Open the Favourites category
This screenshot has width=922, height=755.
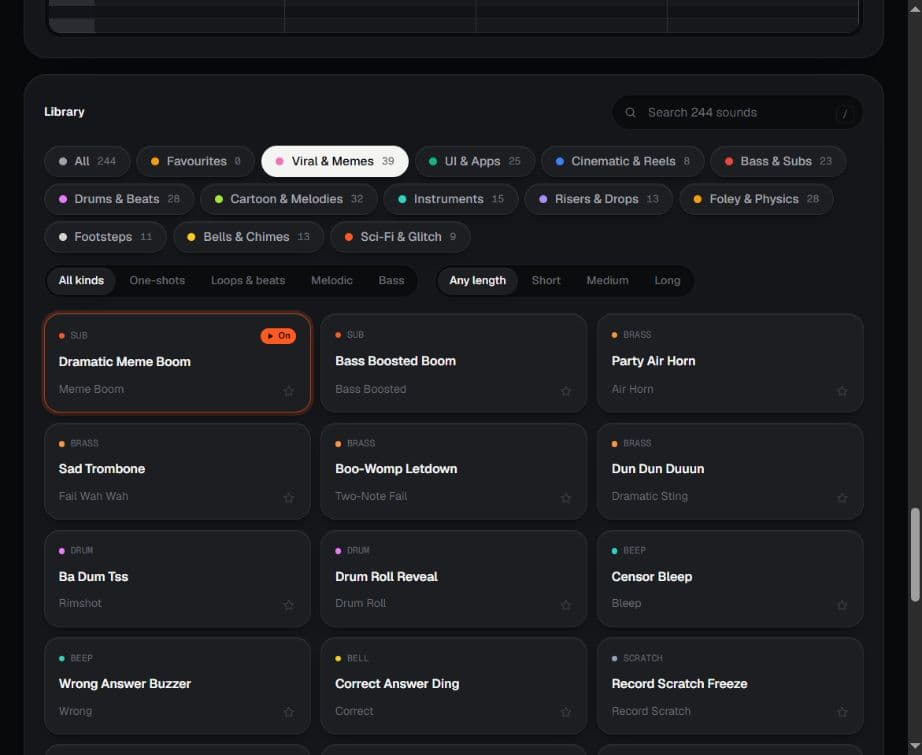196,161
